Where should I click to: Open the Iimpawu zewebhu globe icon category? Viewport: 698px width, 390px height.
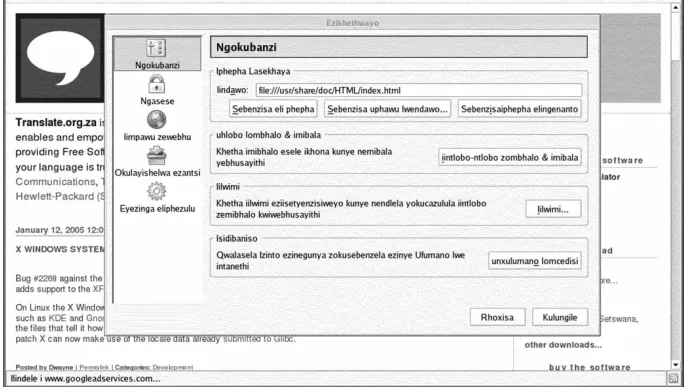(x=157, y=120)
